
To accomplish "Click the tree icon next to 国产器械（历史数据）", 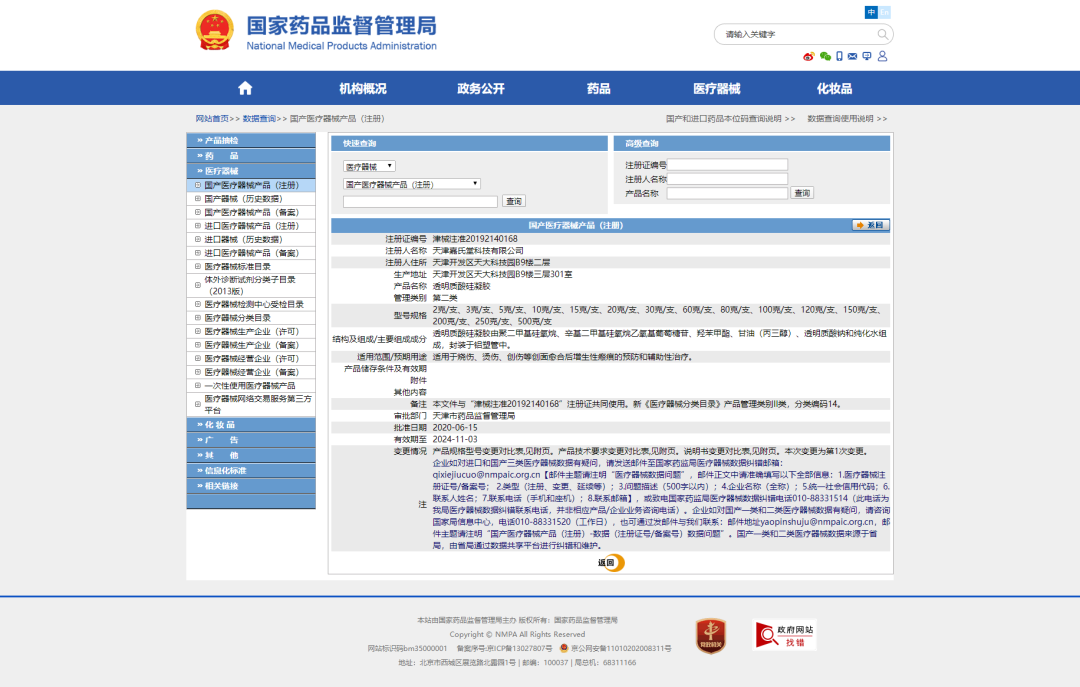I will tap(198, 198).
